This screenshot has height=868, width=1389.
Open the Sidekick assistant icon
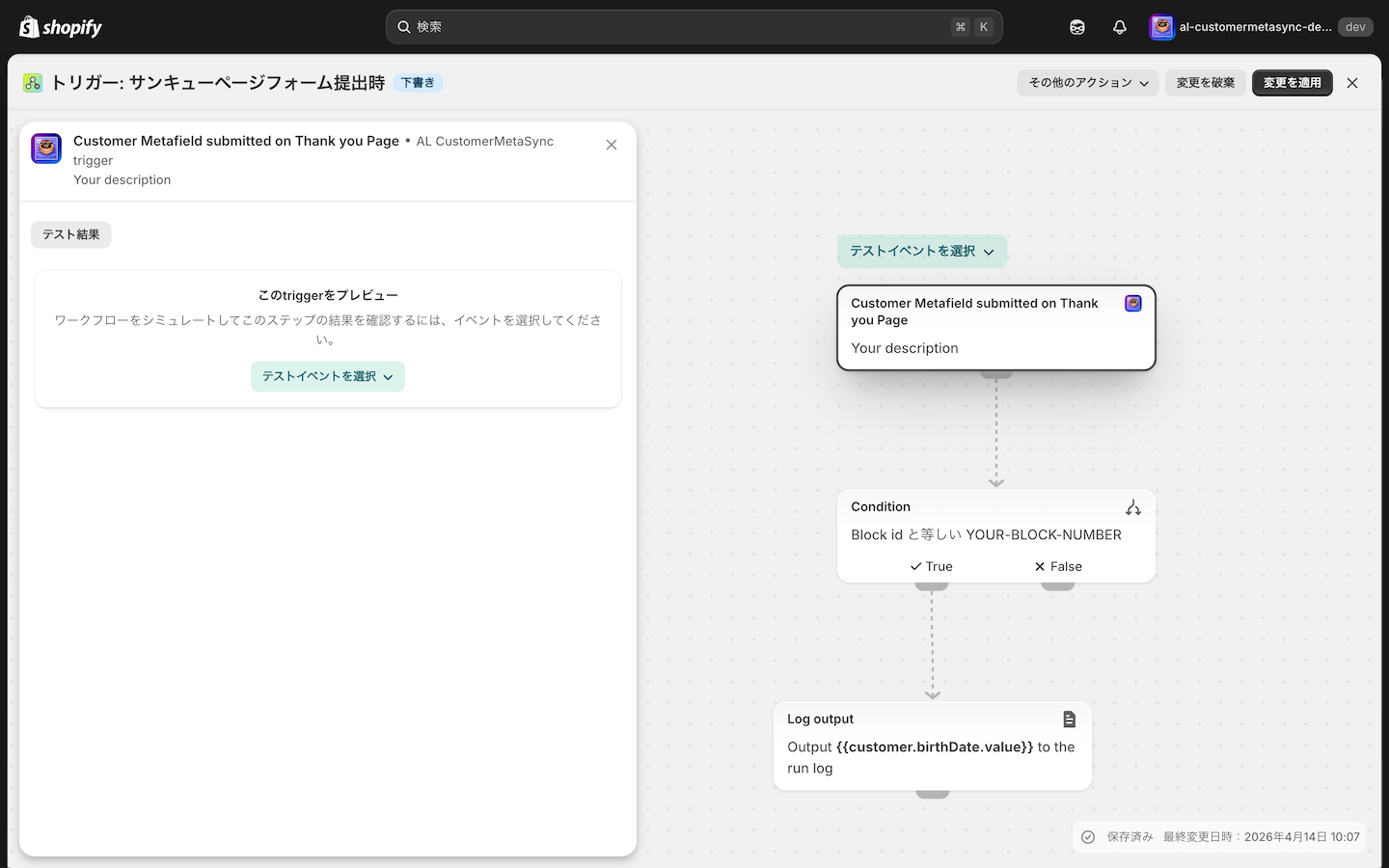1077,27
